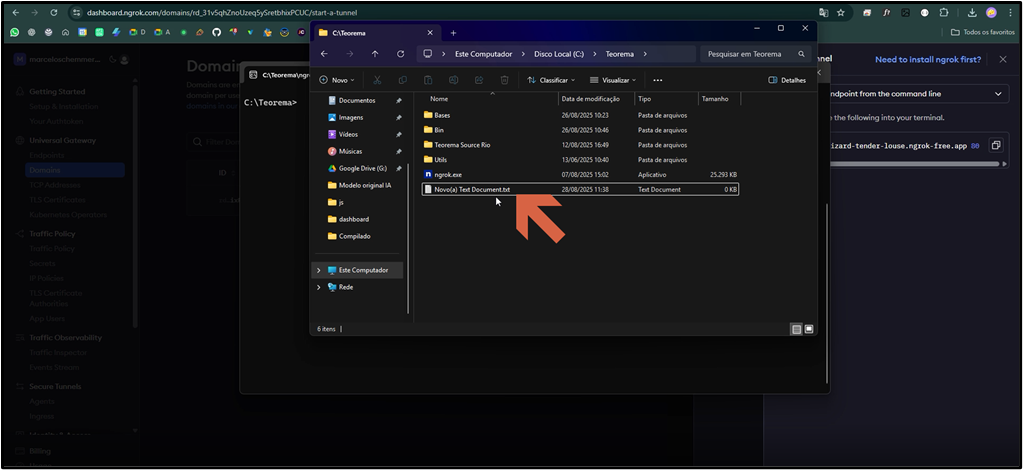Bookmark this page with the star icon
Viewport: 1023px width, 470px height.
tap(841, 12)
